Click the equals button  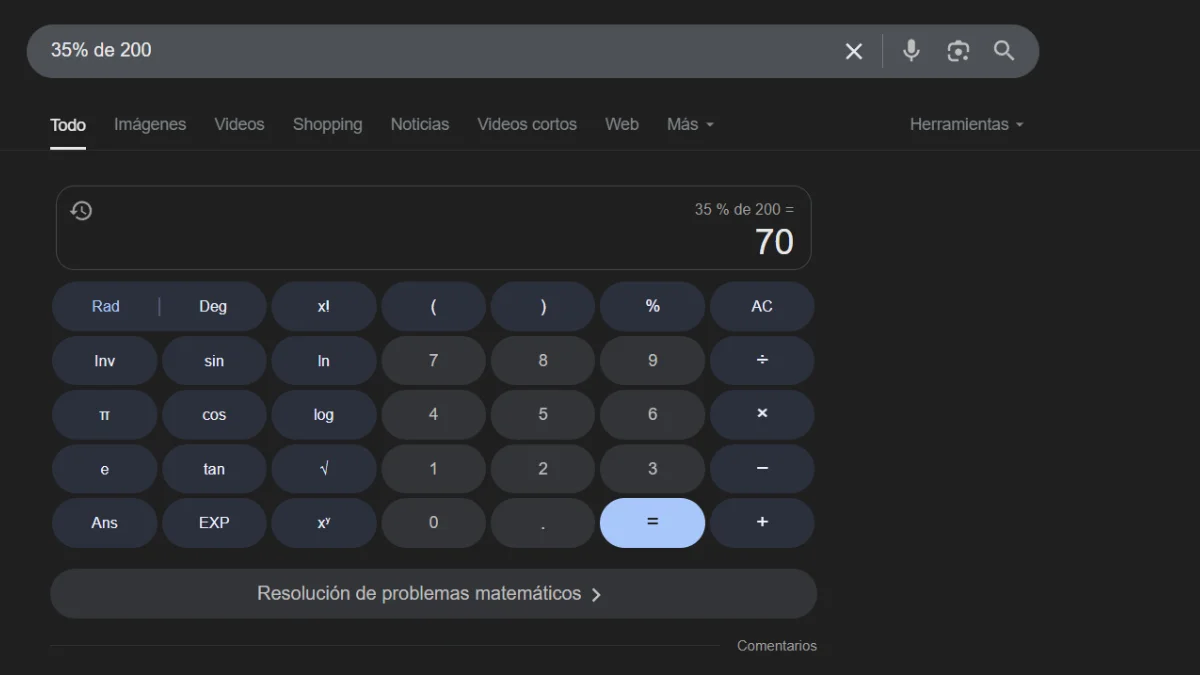pyautogui.click(x=652, y=523)
